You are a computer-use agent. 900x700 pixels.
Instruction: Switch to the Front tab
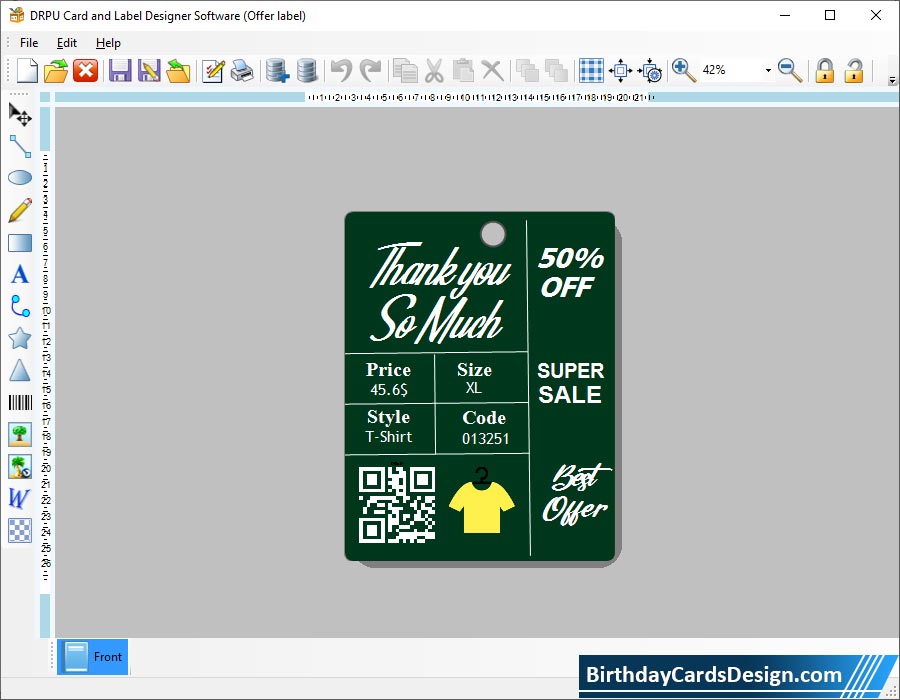tap(92, 657)
